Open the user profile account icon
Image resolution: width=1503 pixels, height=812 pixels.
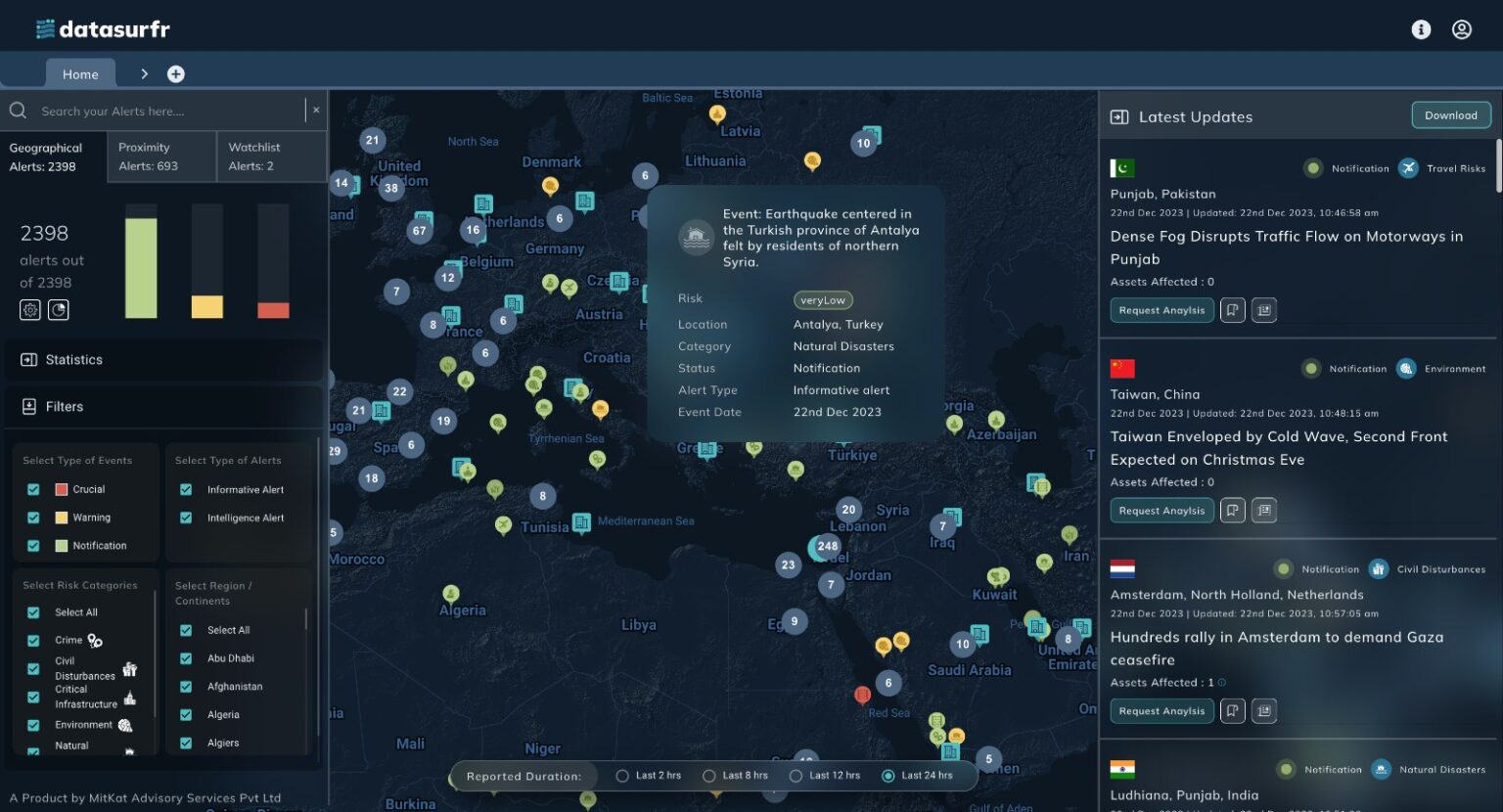pyautogui.click(x=1462, y=29)
